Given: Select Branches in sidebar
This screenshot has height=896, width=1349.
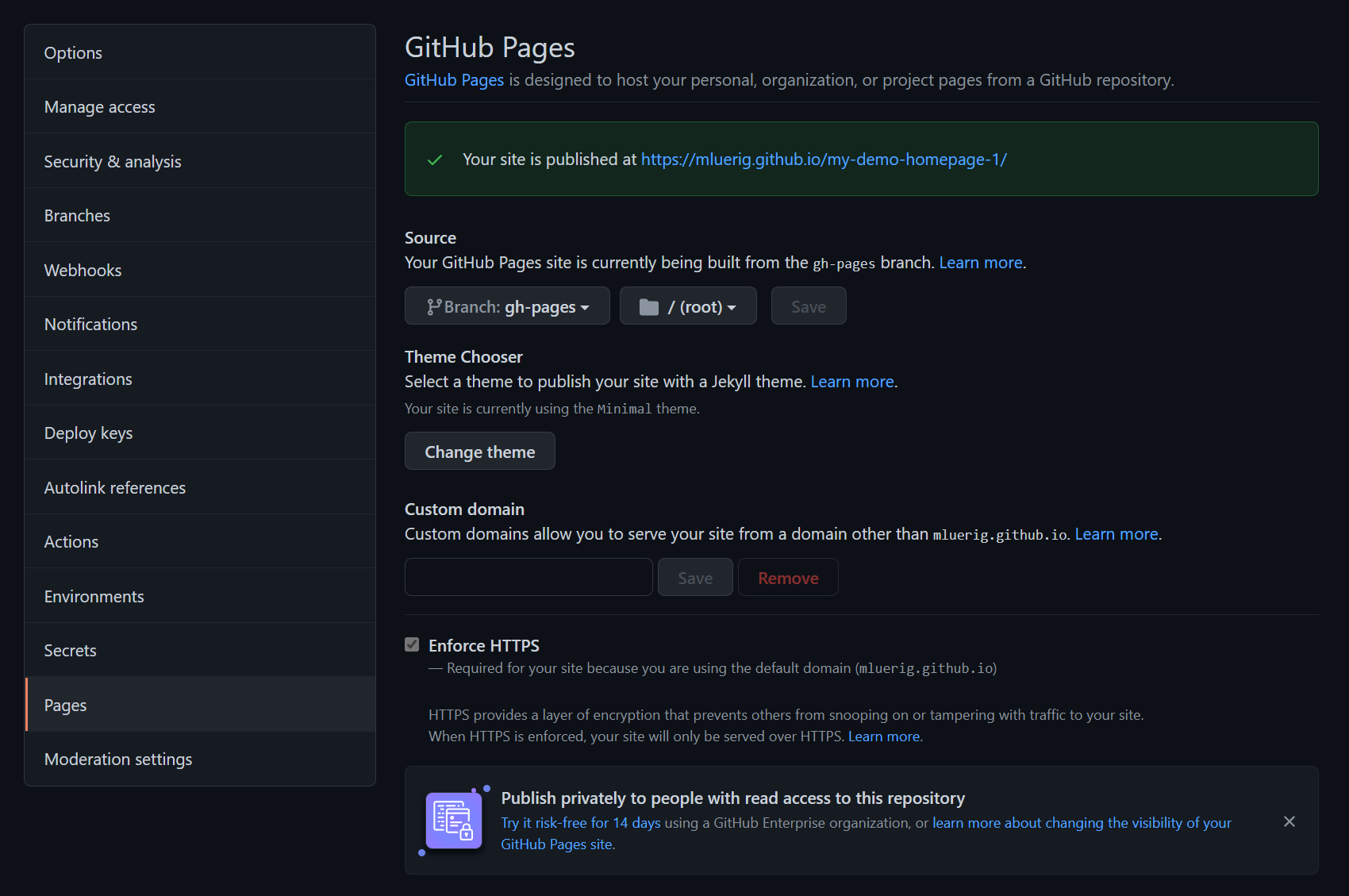Looking at the screenshot, I should coord(200,216).
